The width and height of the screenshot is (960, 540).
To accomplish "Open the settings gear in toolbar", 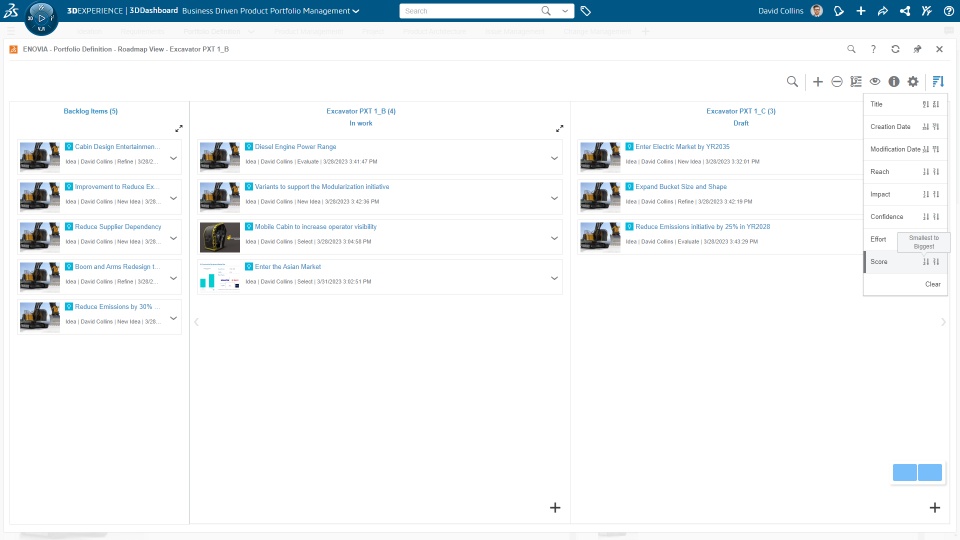I will (913, 81).
